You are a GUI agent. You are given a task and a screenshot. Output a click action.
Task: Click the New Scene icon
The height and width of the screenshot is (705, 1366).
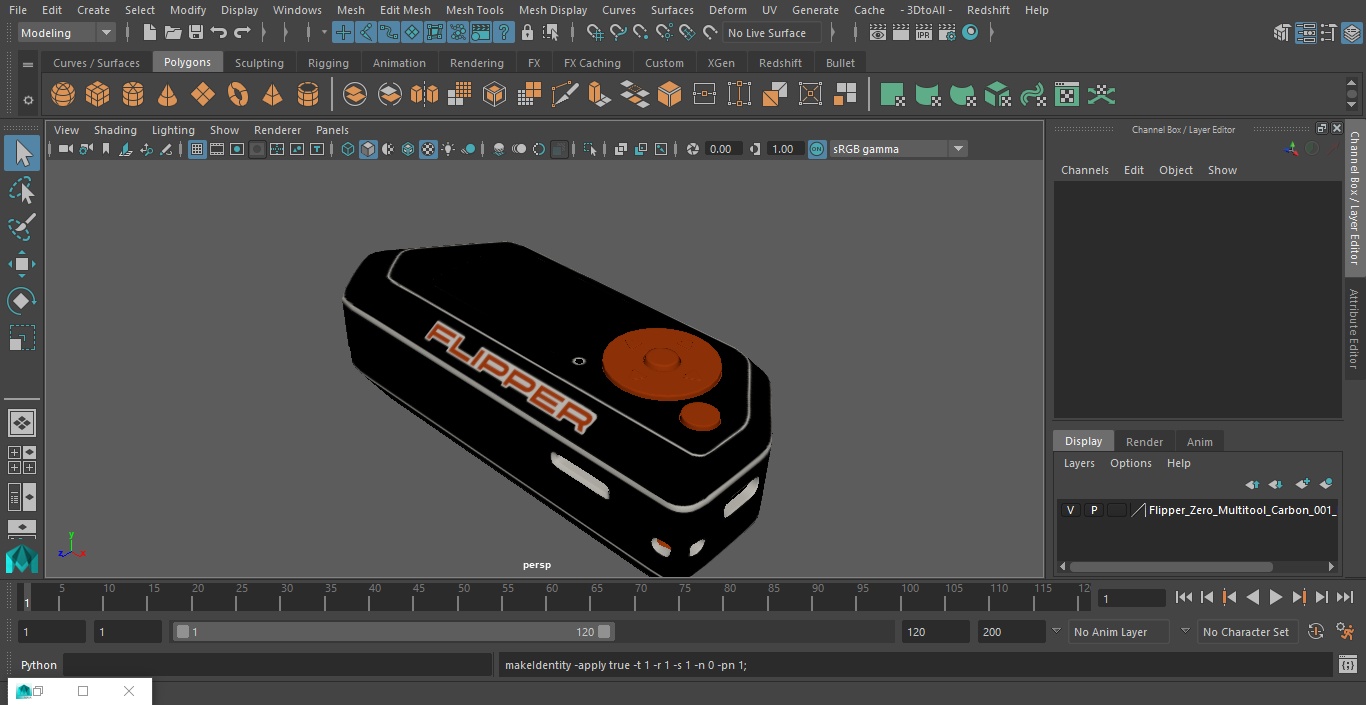point(149,33)
